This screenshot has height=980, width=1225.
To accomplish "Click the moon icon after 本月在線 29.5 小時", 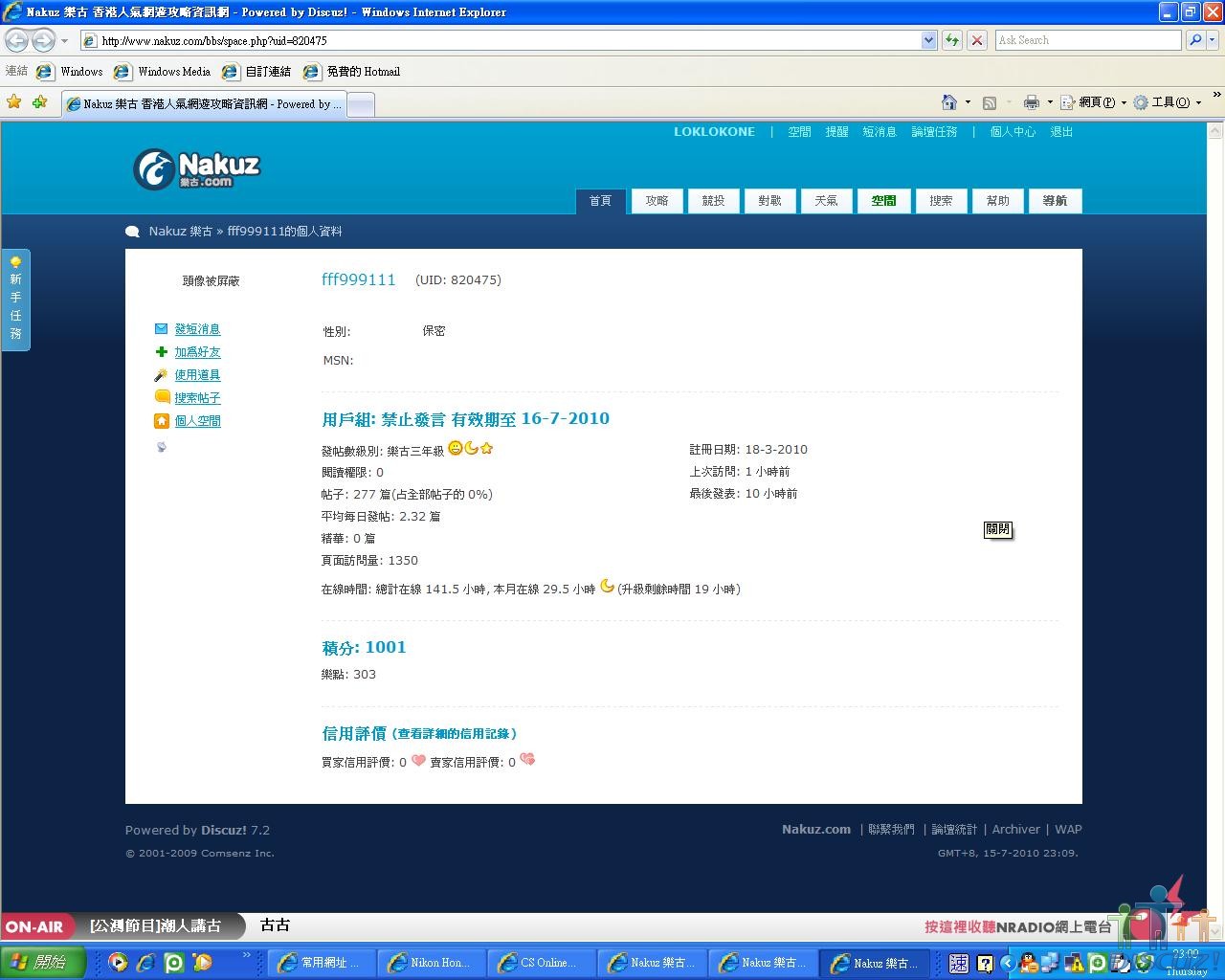I will click(607, 586).
